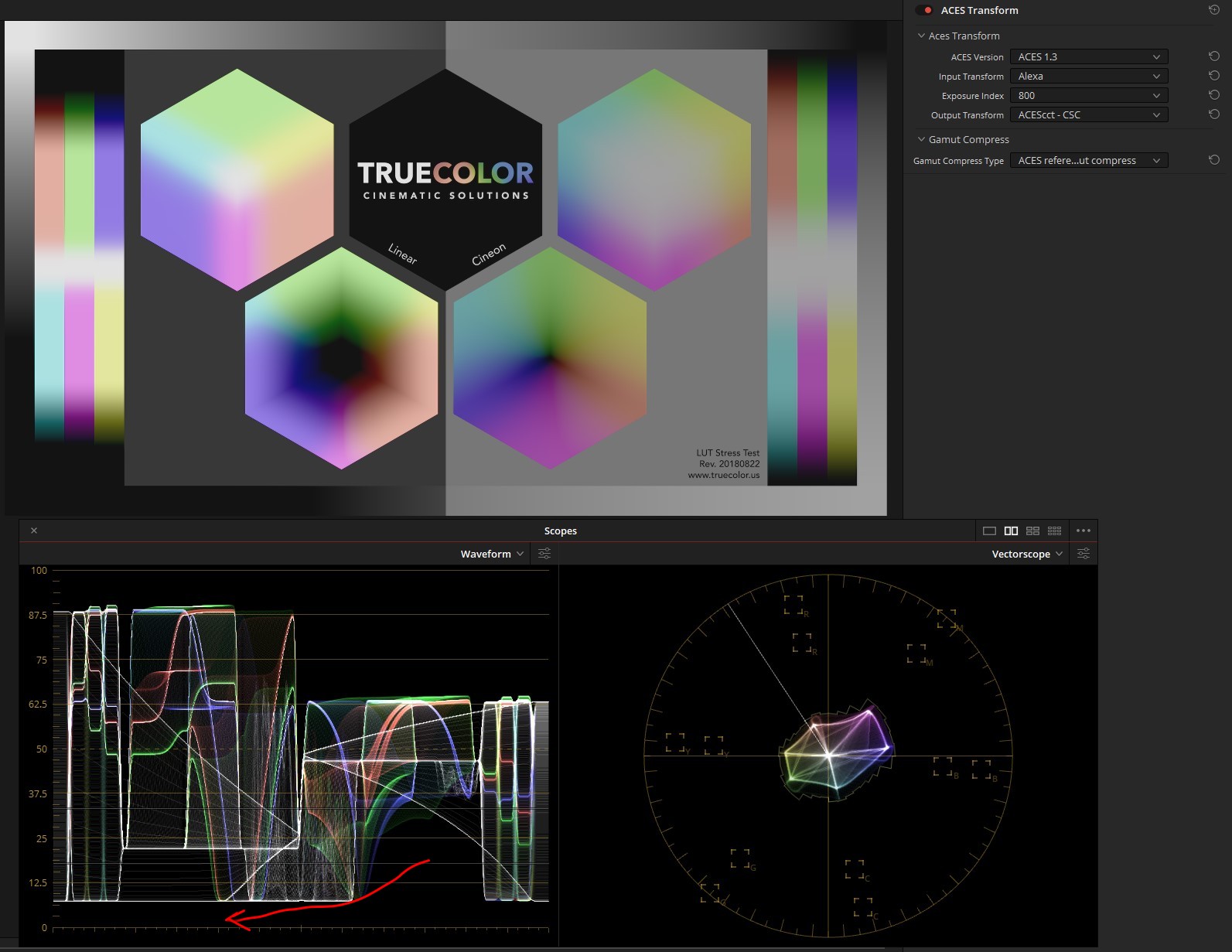
Task: Click the vectorscope display
Action: [828, 756]
